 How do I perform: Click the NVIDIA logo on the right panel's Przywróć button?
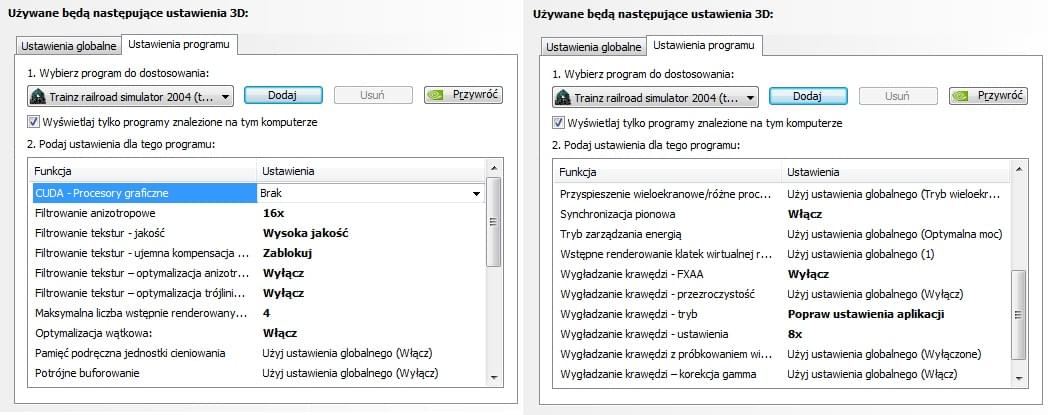958,97
